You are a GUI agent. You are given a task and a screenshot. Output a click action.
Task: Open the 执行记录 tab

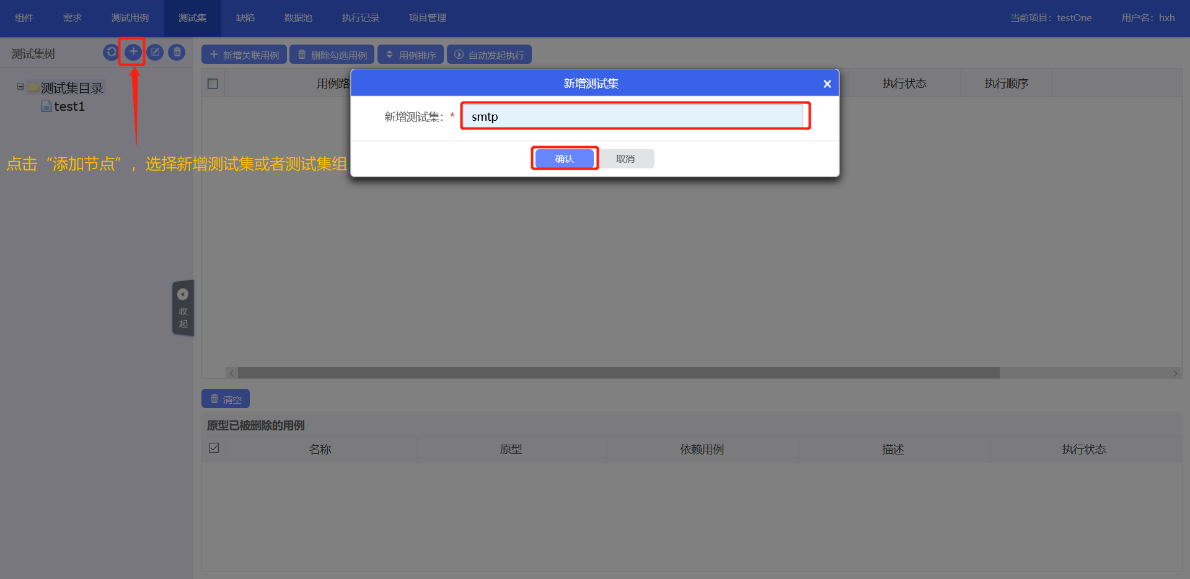(x=360, y=18)
